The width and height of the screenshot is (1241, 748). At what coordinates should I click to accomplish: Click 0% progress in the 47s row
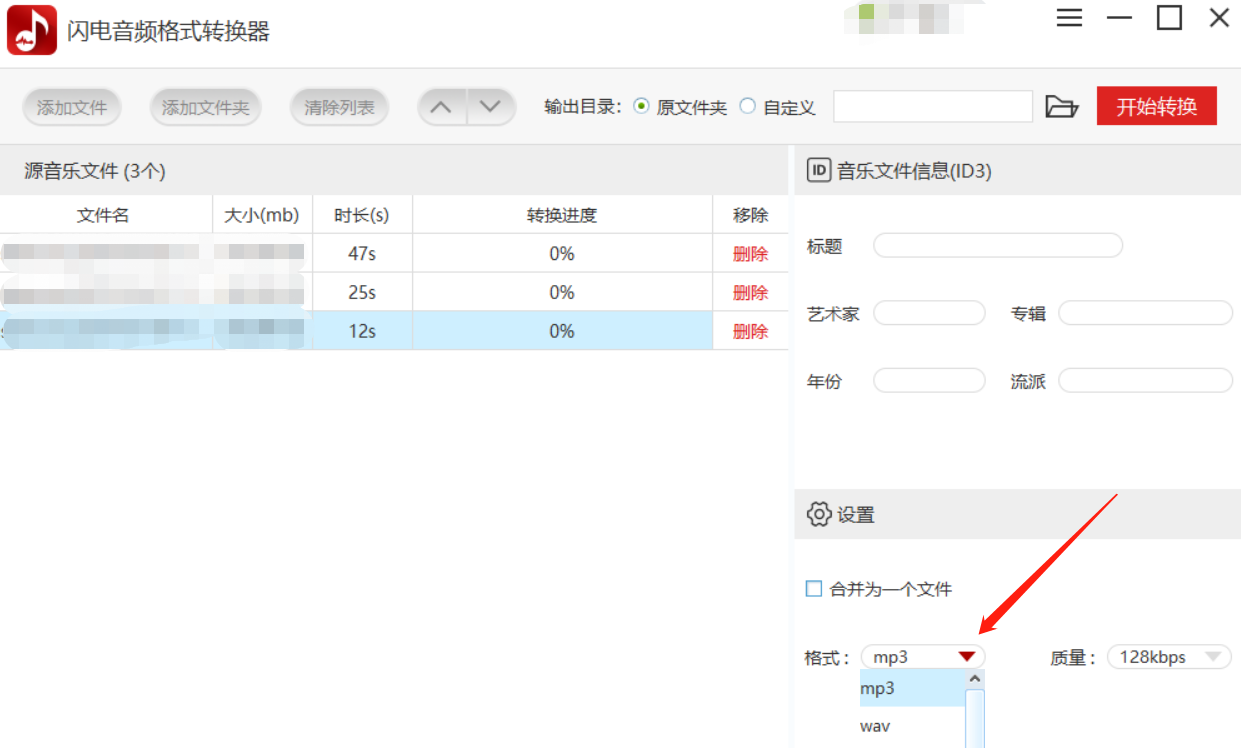[562, 254]
